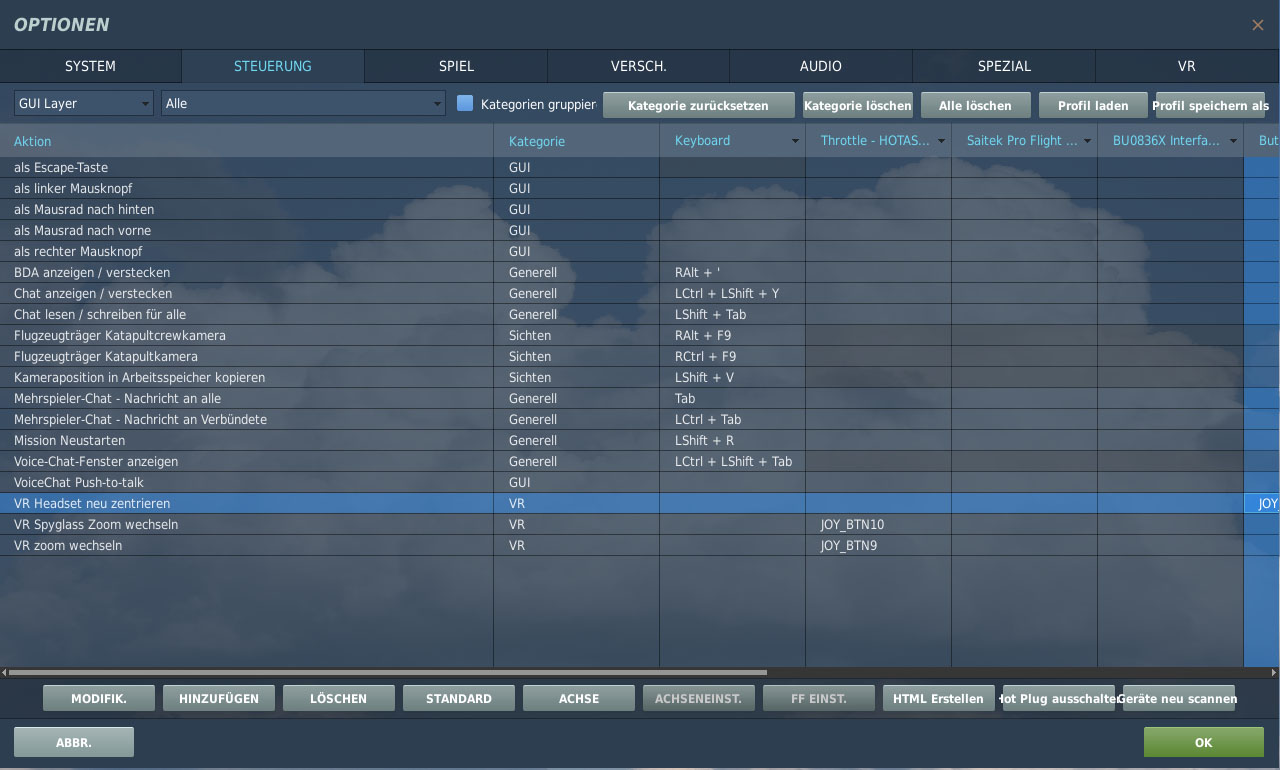Open the GUI Layer dropdown

[x=83, y=104]
